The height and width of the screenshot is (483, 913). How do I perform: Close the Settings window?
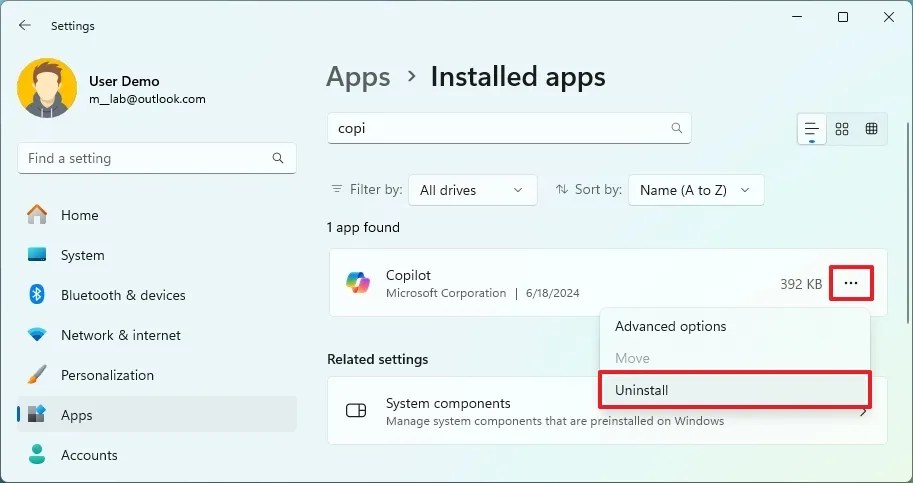889,17
